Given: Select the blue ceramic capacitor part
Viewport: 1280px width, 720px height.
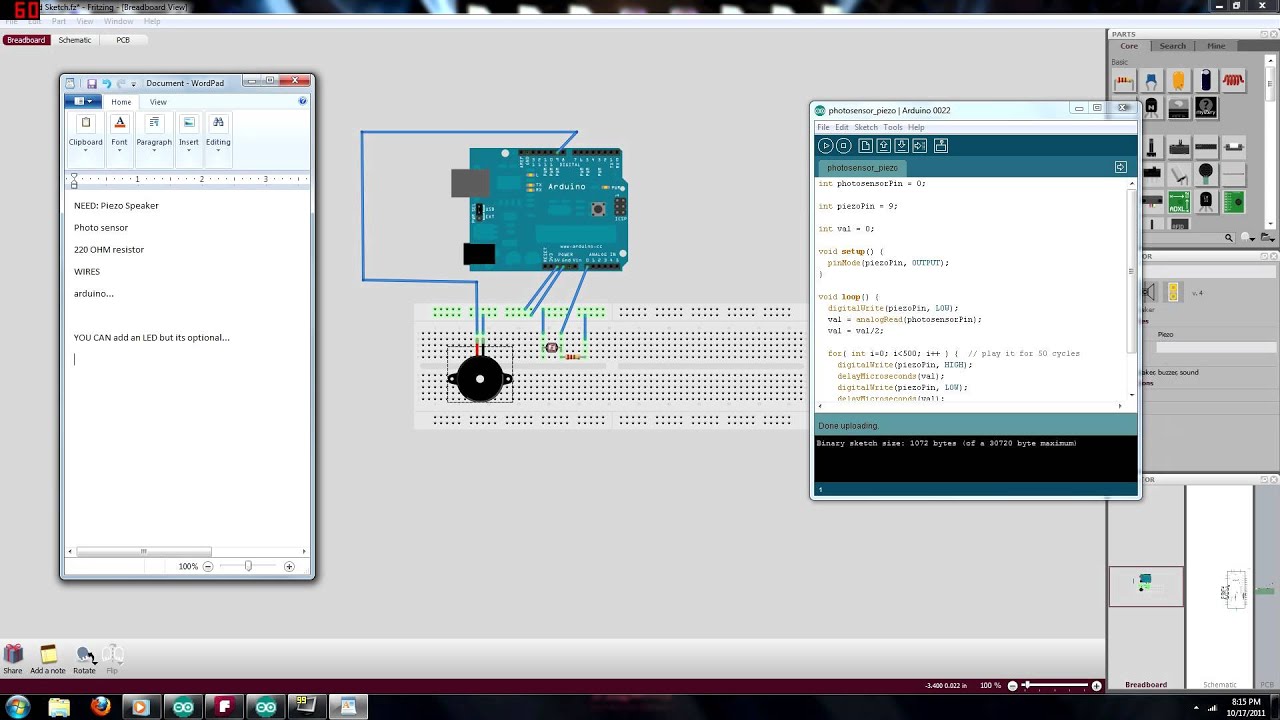Looking at the screenshot, I should [1152, 82].
